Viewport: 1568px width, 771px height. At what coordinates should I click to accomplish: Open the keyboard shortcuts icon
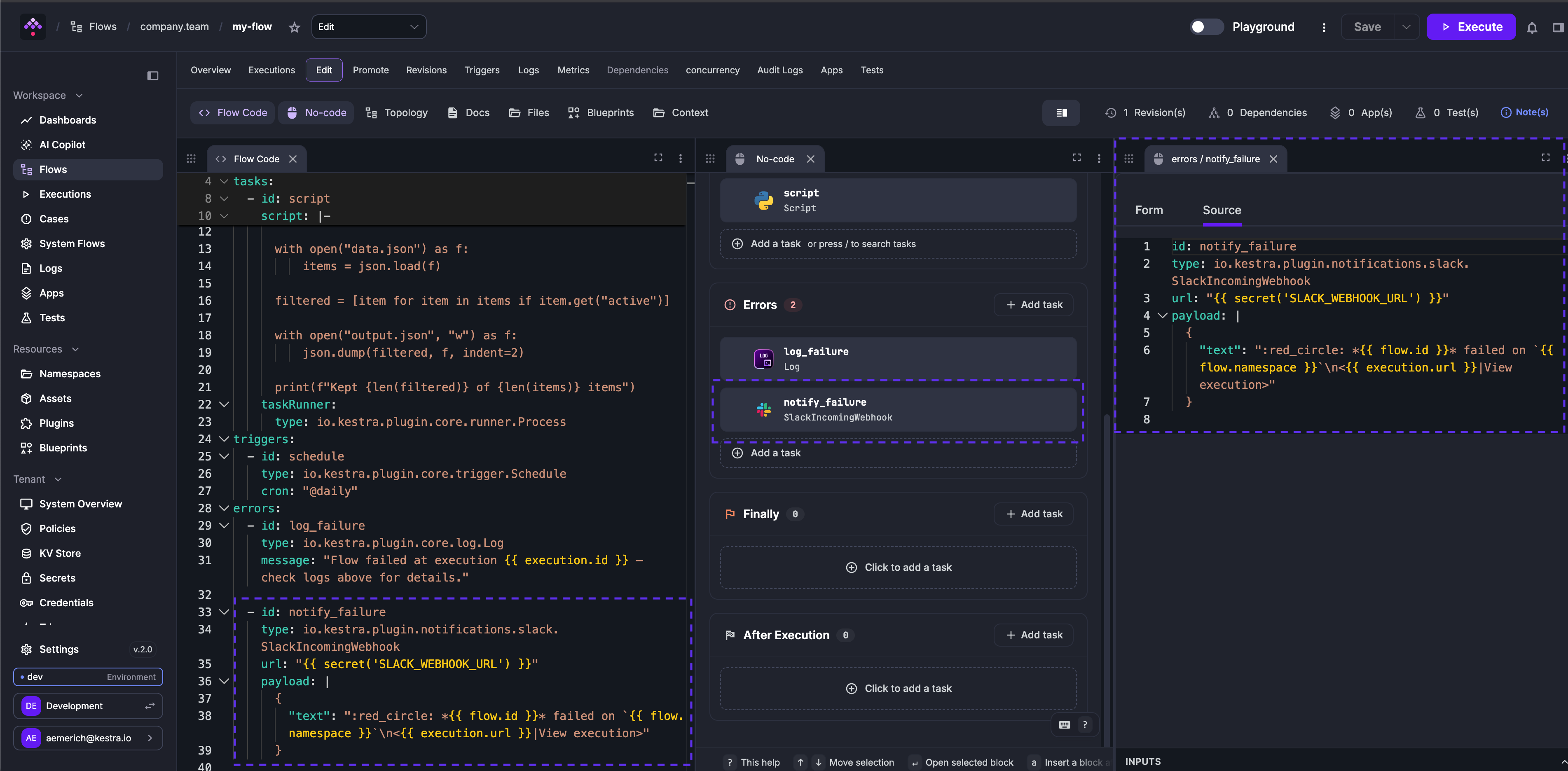tap(1065, 725)
